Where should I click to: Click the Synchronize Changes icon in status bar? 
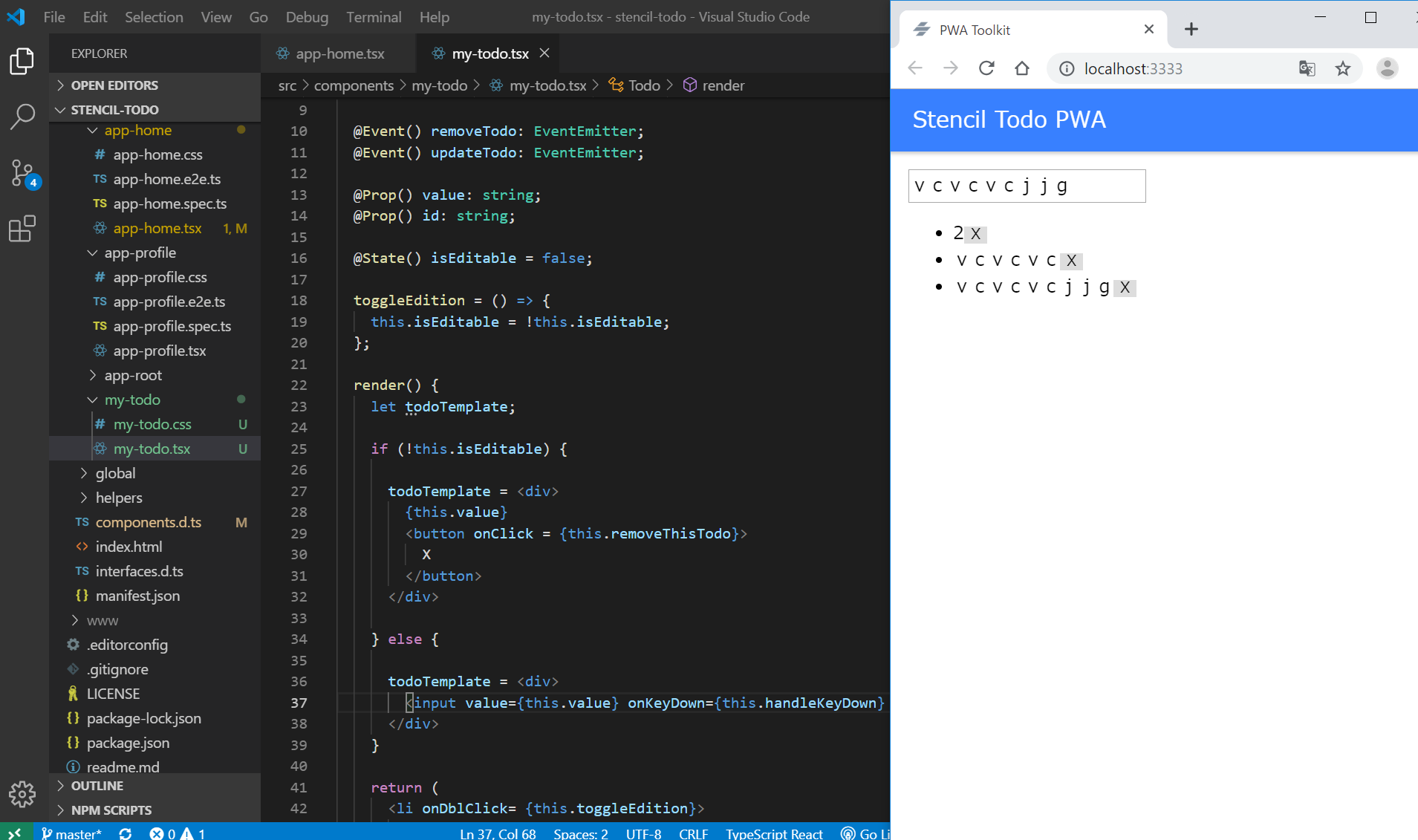126,833
